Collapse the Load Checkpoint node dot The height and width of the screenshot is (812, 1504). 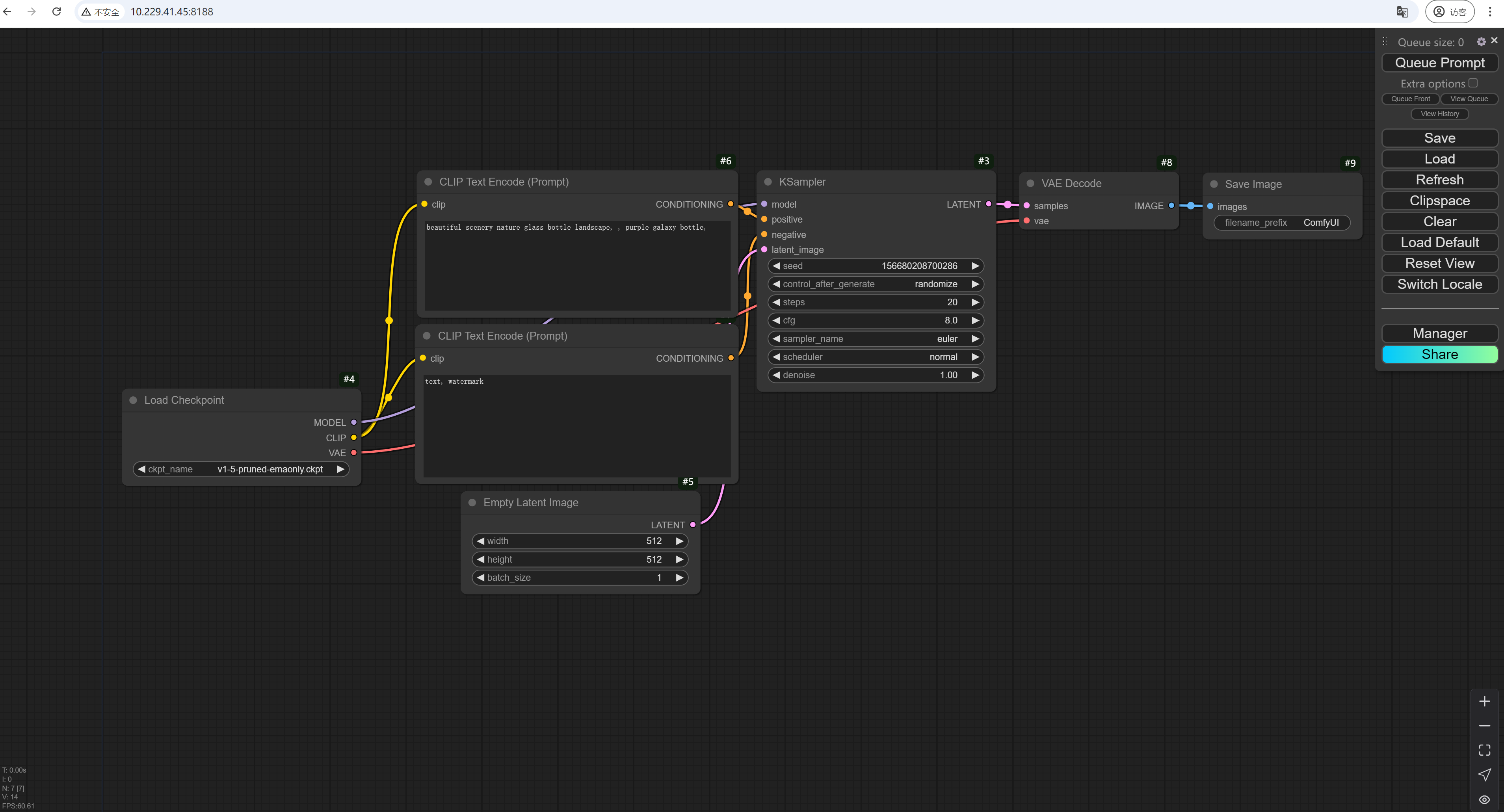click(x=133, y=400)
